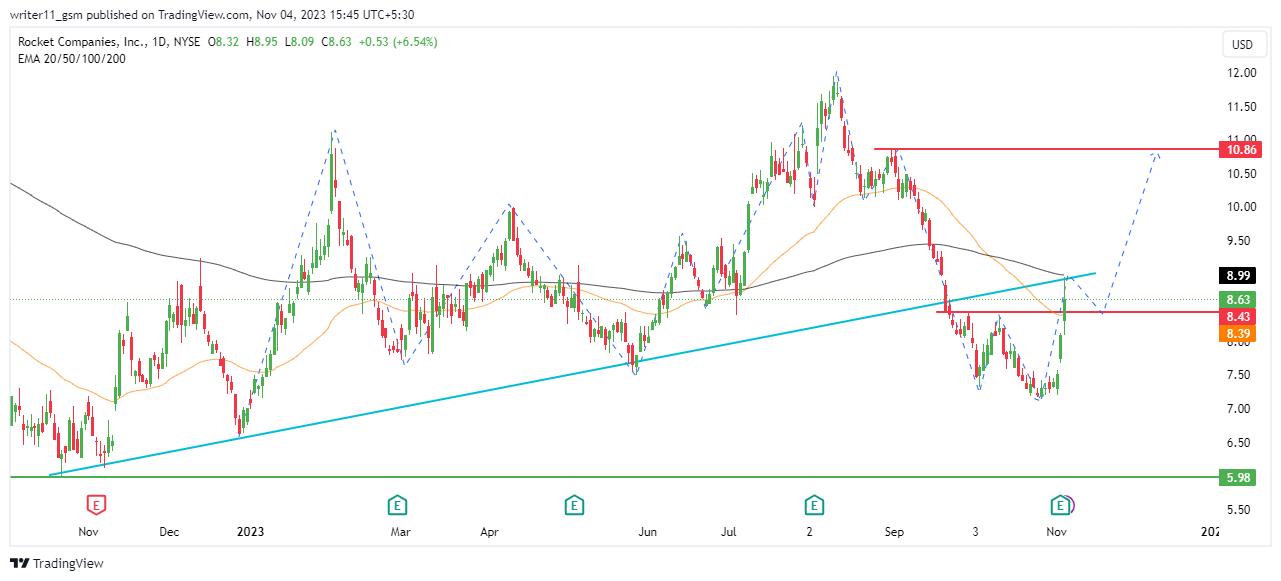Select the red horizontal resistance line at 10.86
Screen dimensions: 1281x581
point(1045,150)
